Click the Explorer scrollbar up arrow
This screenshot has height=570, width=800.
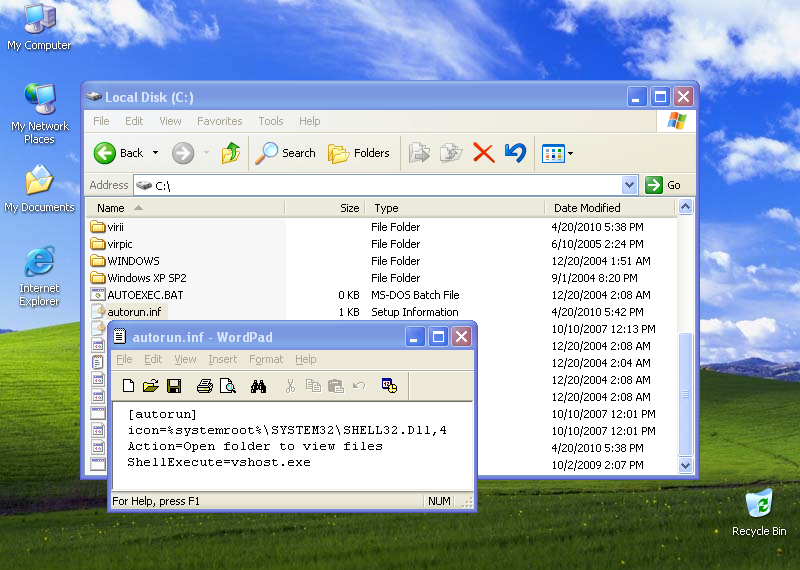[685, 207]
